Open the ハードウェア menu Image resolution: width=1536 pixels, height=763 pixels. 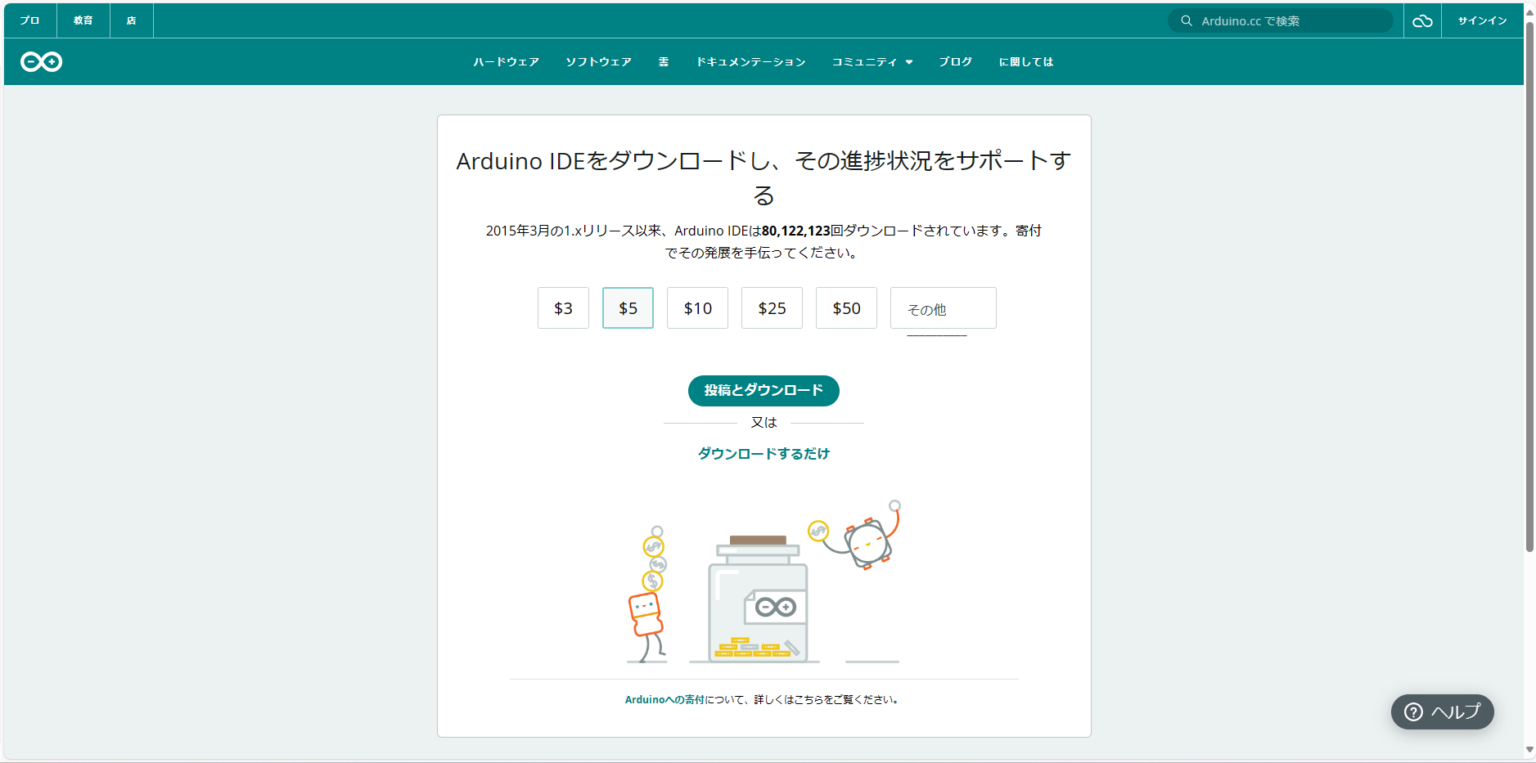(505, 61)
